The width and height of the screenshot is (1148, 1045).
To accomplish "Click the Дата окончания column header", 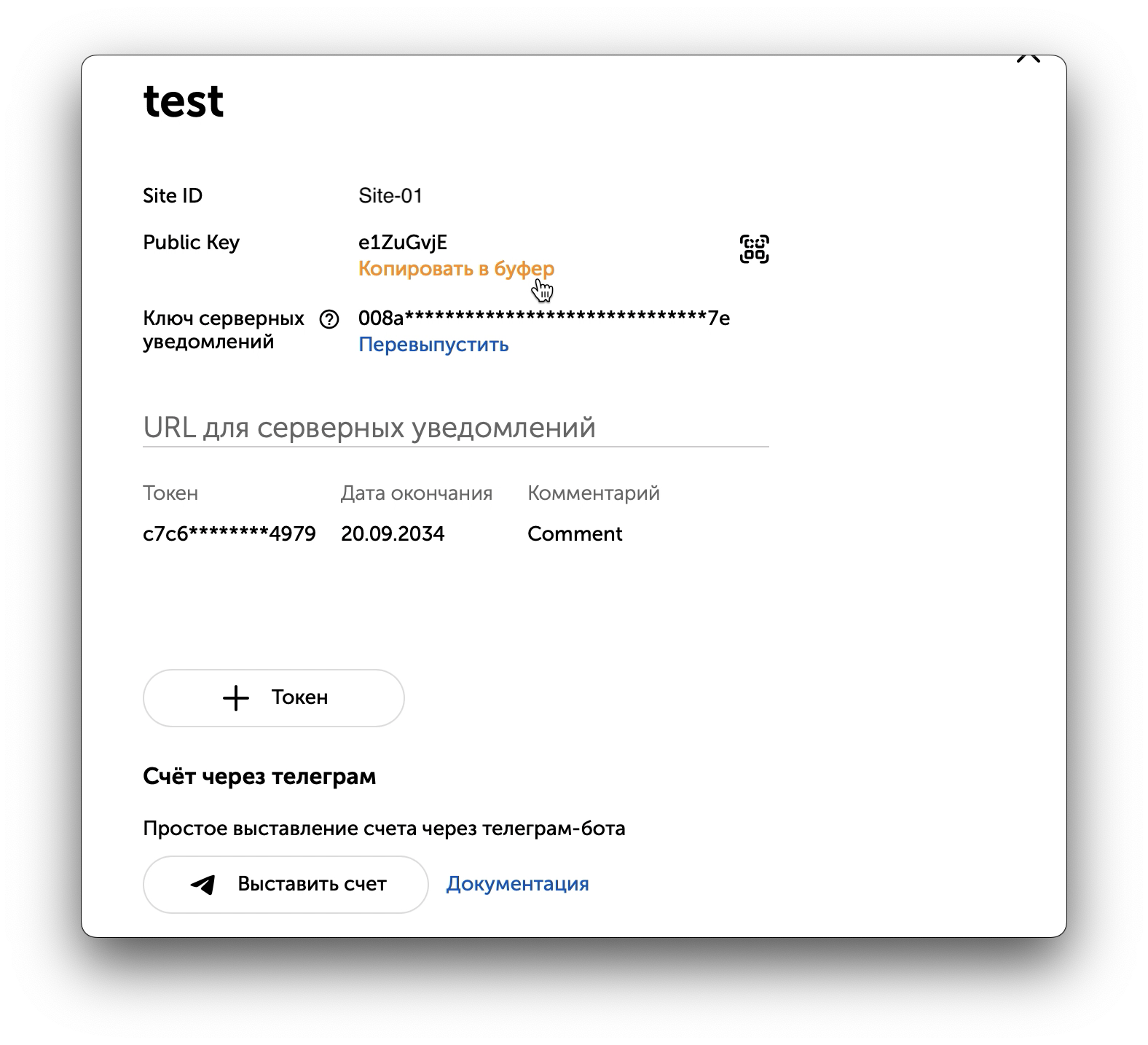I will 416,493.
